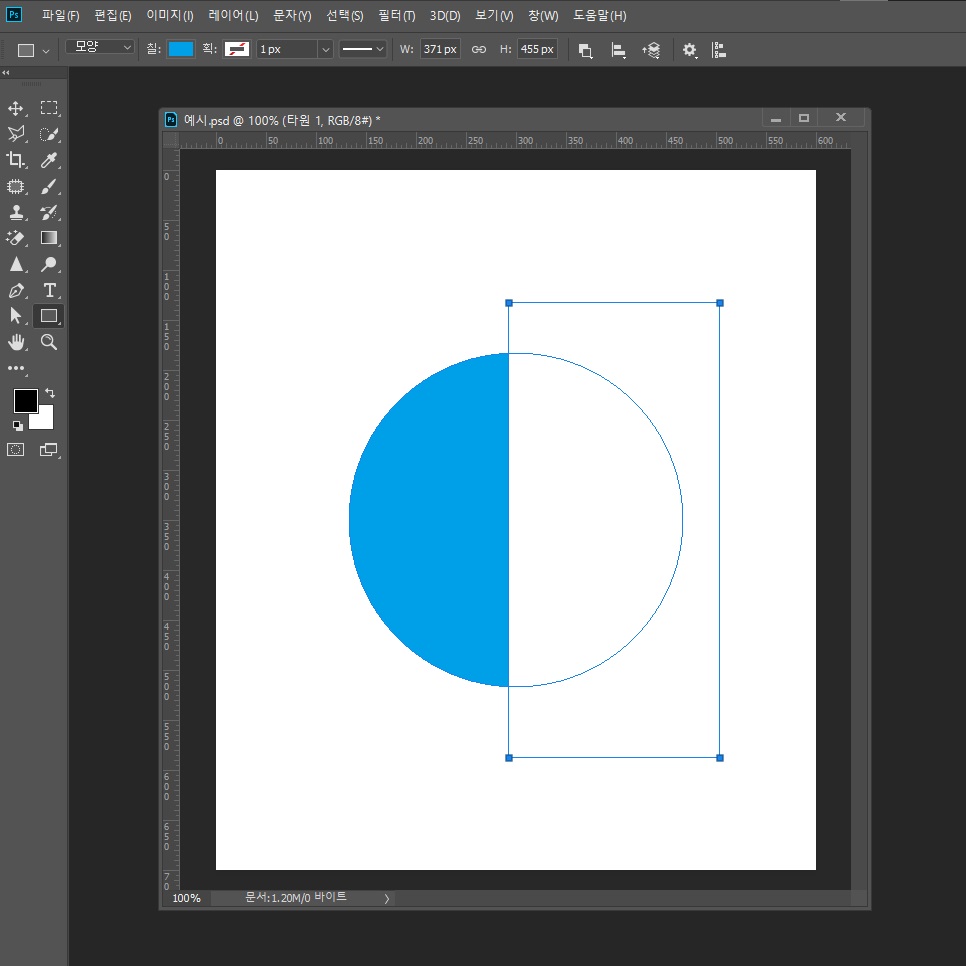Viewport: 966px width, 966px height.
Task: Change the screen mode
Action: pyautogui.click(x=48, y=450)
